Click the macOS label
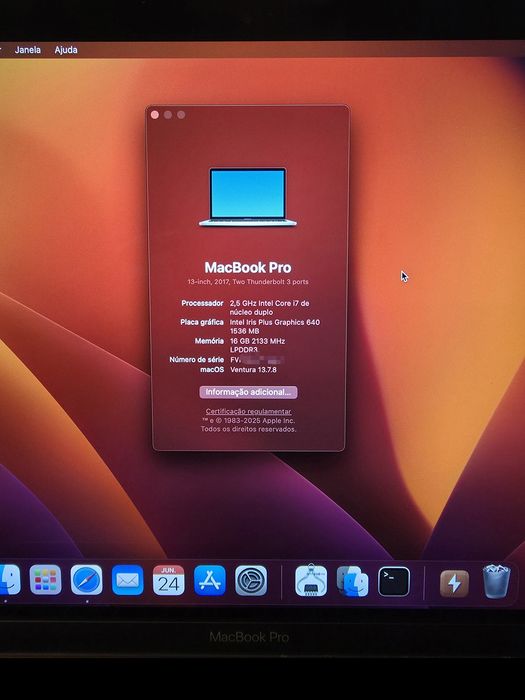 tap(212, 370)
